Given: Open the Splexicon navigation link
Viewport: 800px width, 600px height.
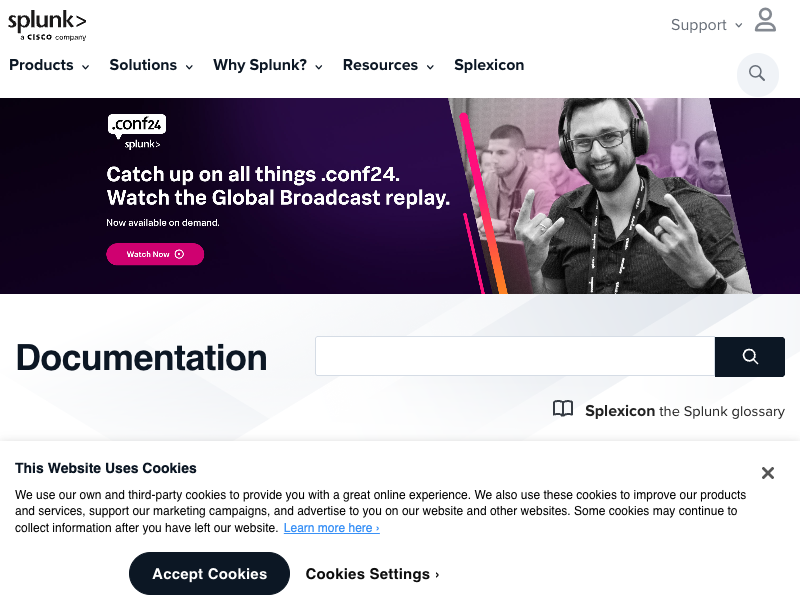Looking at the screenshot, I should tap(489, 65).
